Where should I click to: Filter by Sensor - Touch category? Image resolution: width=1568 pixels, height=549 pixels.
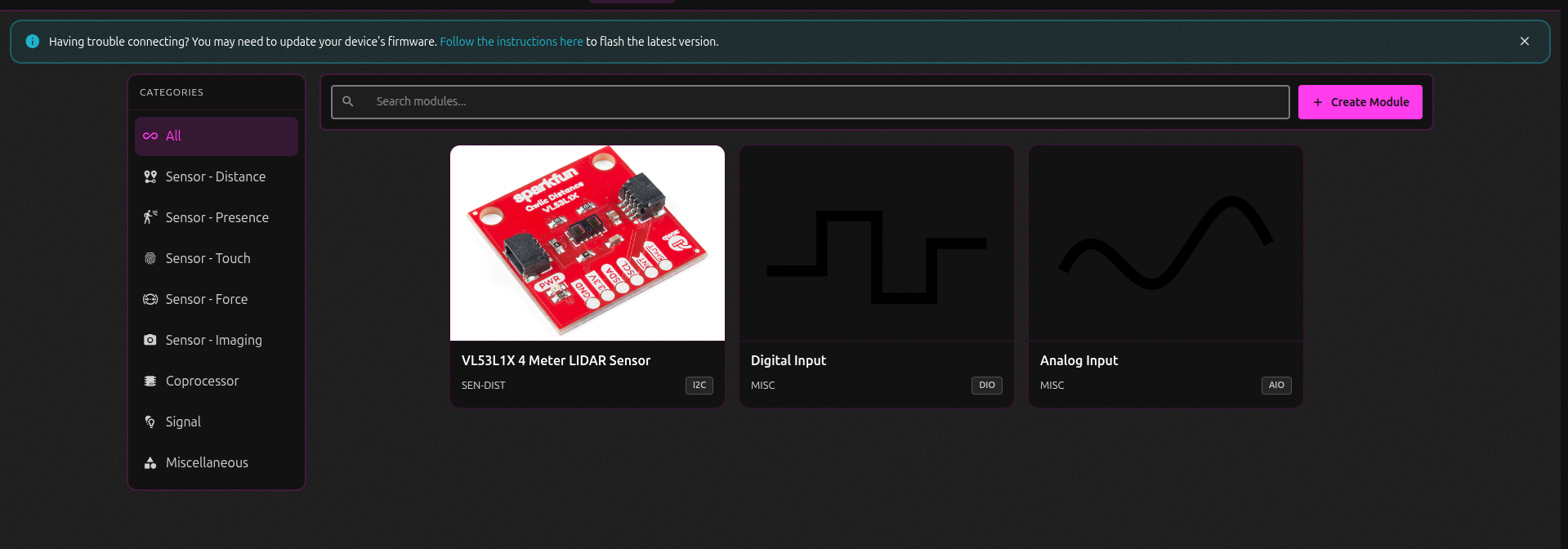(217, 258)
